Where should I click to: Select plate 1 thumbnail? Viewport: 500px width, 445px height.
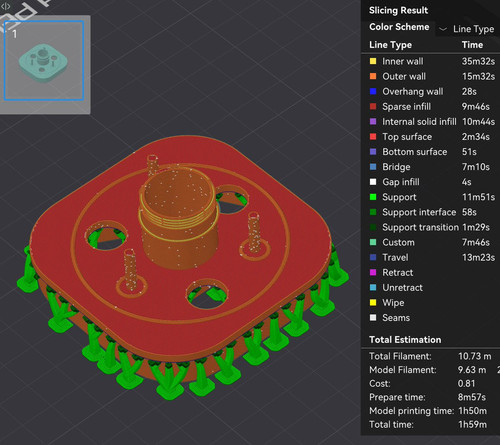click(x=44, y=60)
